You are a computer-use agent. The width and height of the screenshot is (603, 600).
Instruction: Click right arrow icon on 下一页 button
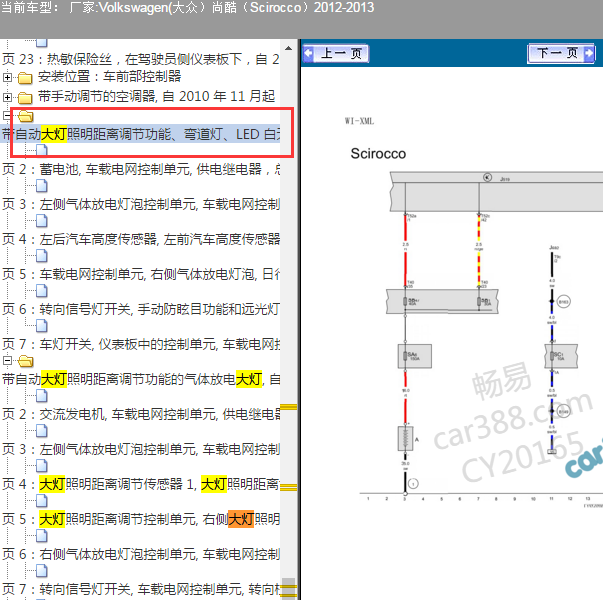(x=589, y=53)
